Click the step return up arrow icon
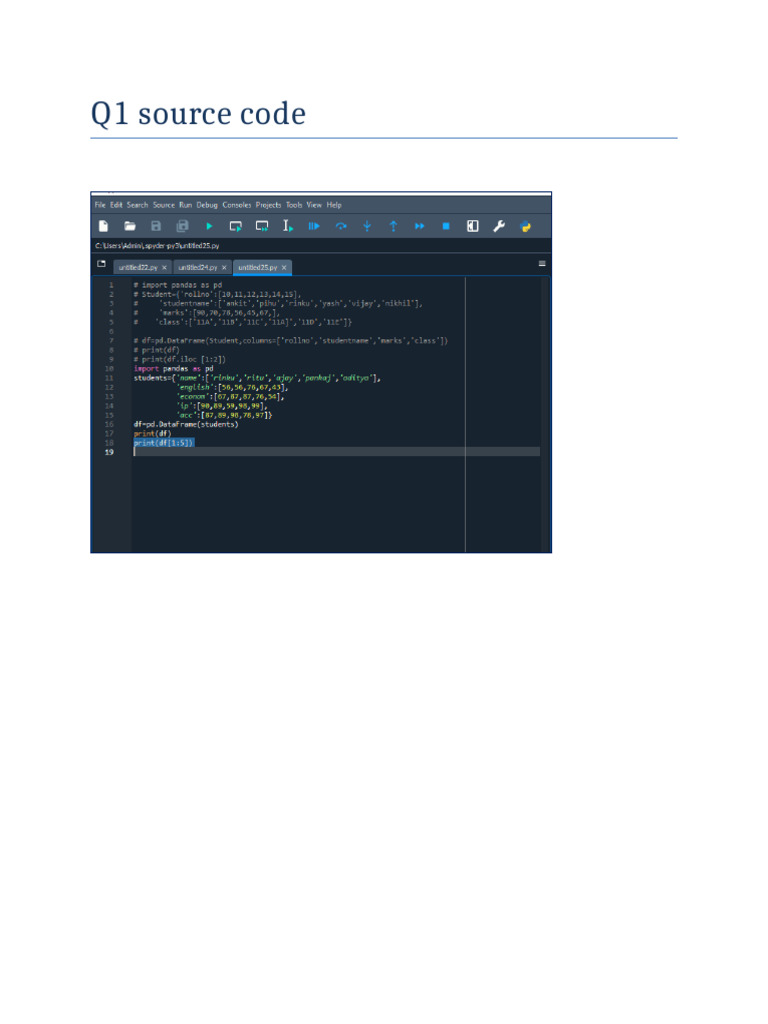 [393, 226]
